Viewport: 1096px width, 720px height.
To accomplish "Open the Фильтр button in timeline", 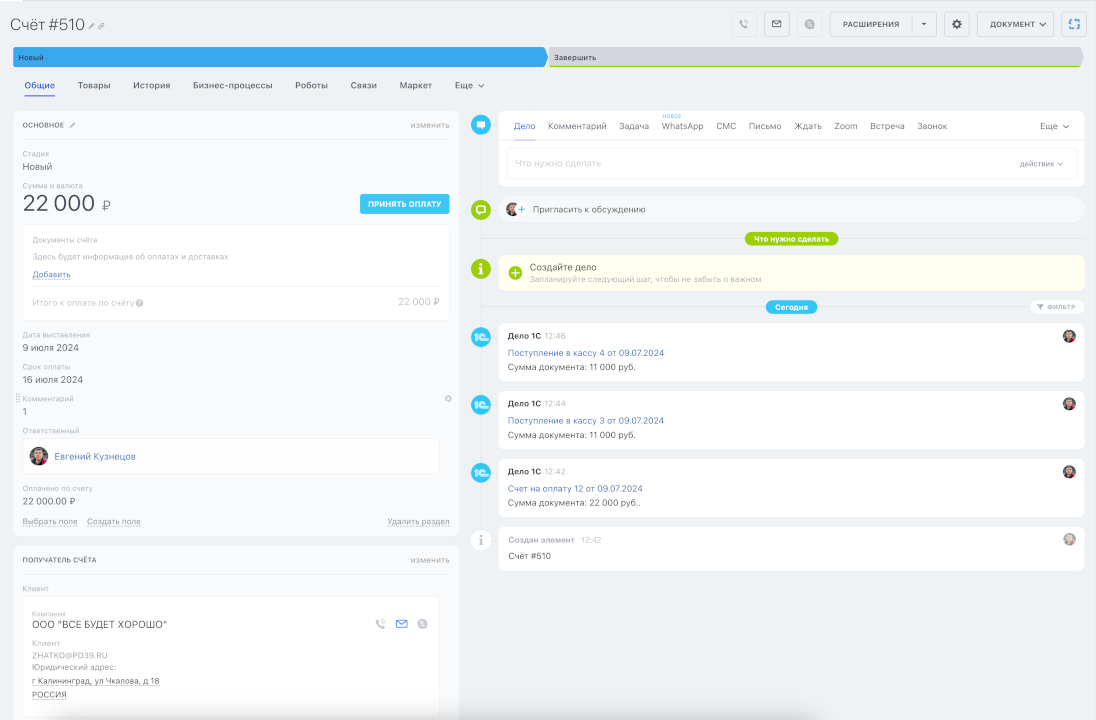I will pyautogui.click(x=1057, y=307).
